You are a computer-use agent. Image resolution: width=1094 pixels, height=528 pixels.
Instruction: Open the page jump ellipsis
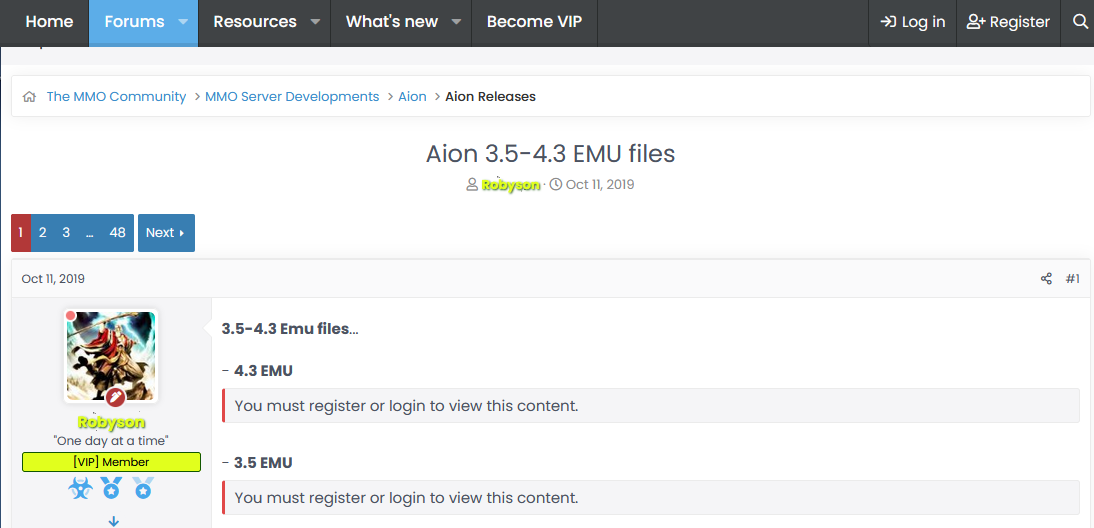pos(89,233)
